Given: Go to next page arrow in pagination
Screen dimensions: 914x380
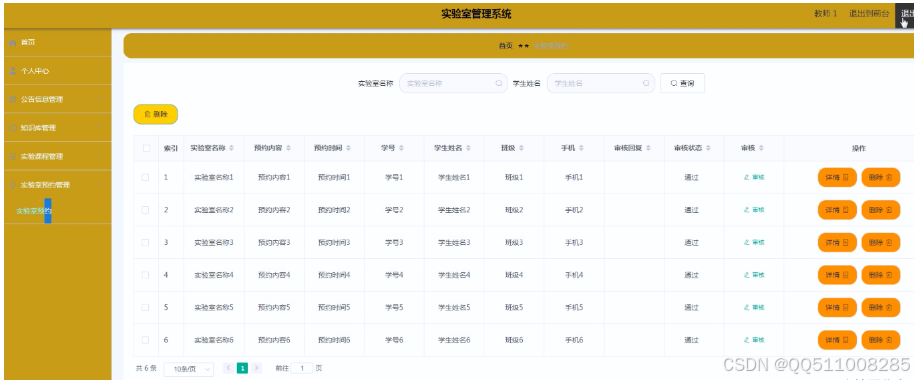Looking at the screenshot, I should click(x=257, y=368).
